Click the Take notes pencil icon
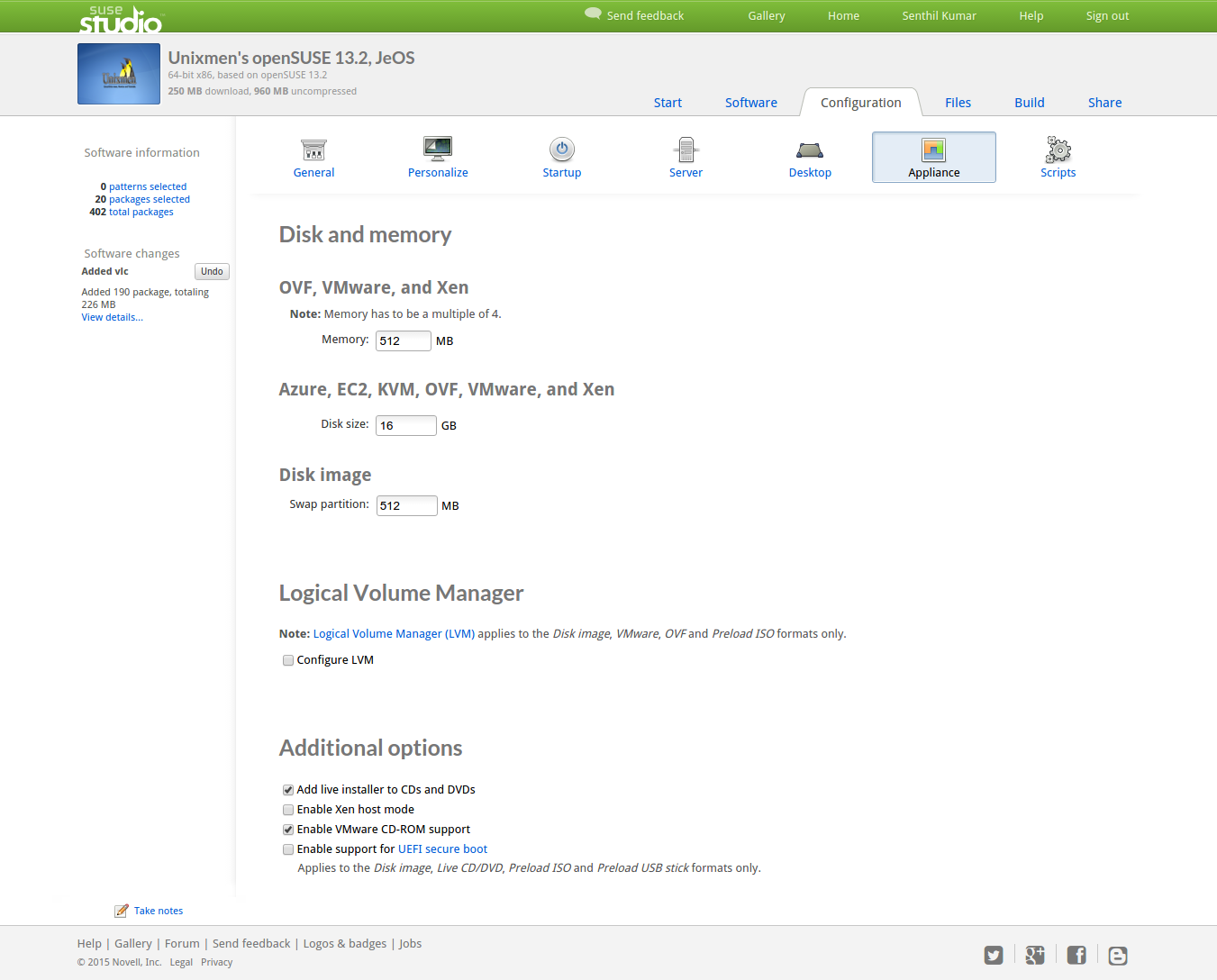The height and width of the screenshot is (980, 1217). 122,911
